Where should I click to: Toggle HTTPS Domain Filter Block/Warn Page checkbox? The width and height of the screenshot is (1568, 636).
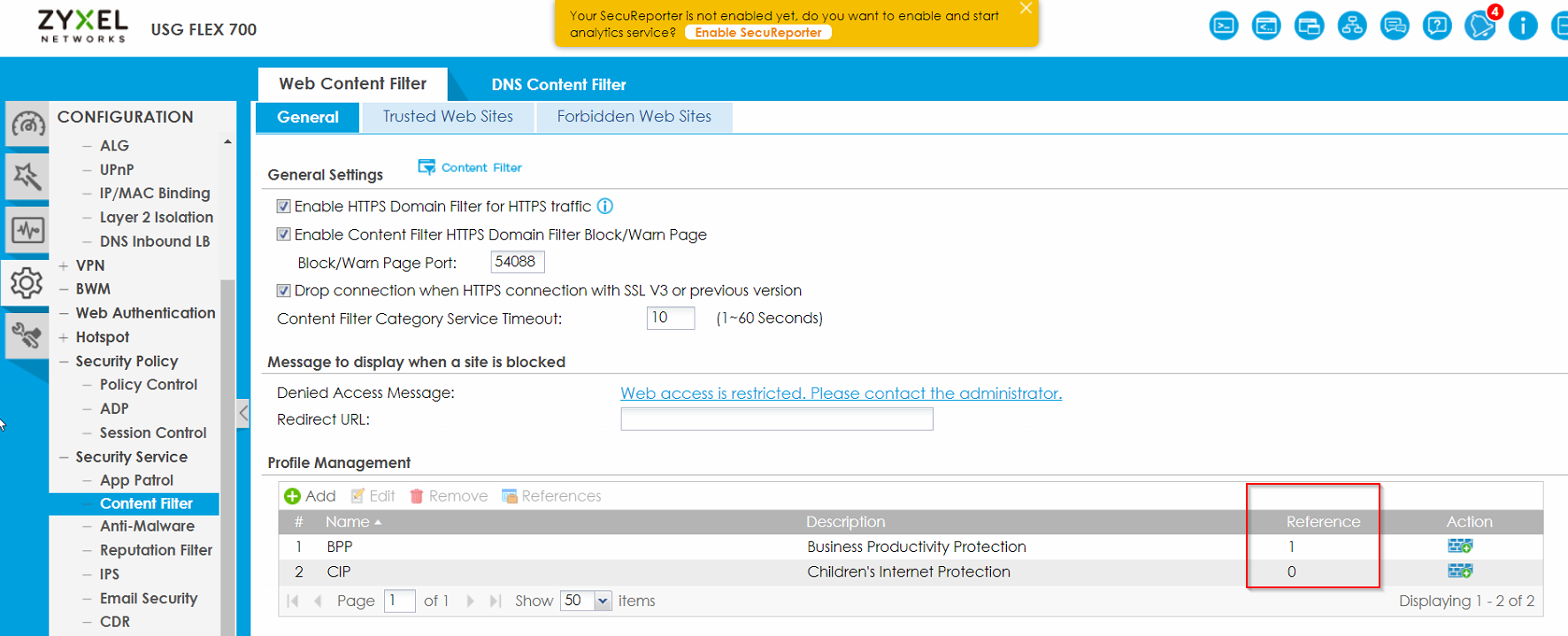coord(284,234)
